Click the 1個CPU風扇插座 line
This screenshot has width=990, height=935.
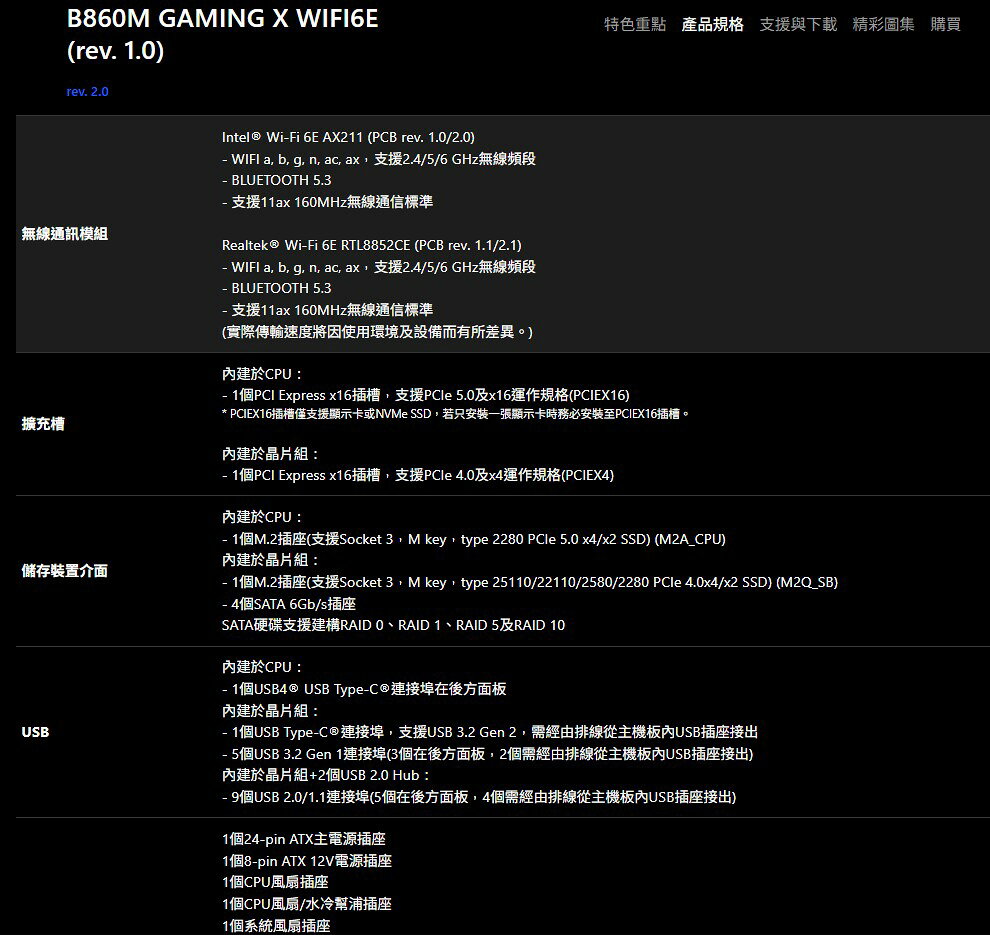275,882
